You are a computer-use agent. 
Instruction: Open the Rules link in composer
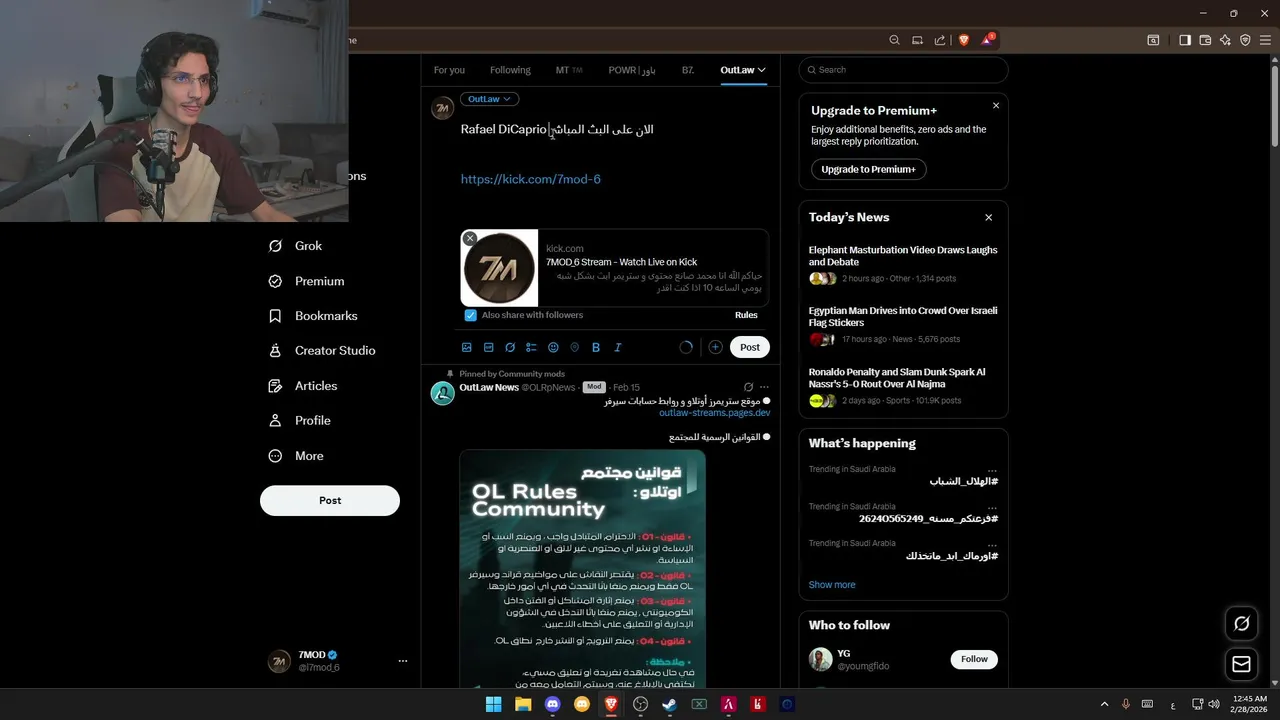(746, 315)
